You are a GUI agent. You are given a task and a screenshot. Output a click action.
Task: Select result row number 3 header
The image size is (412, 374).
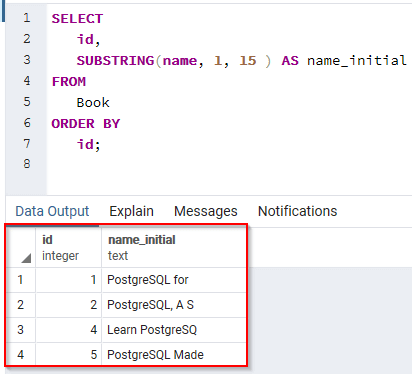coord(21,330)
